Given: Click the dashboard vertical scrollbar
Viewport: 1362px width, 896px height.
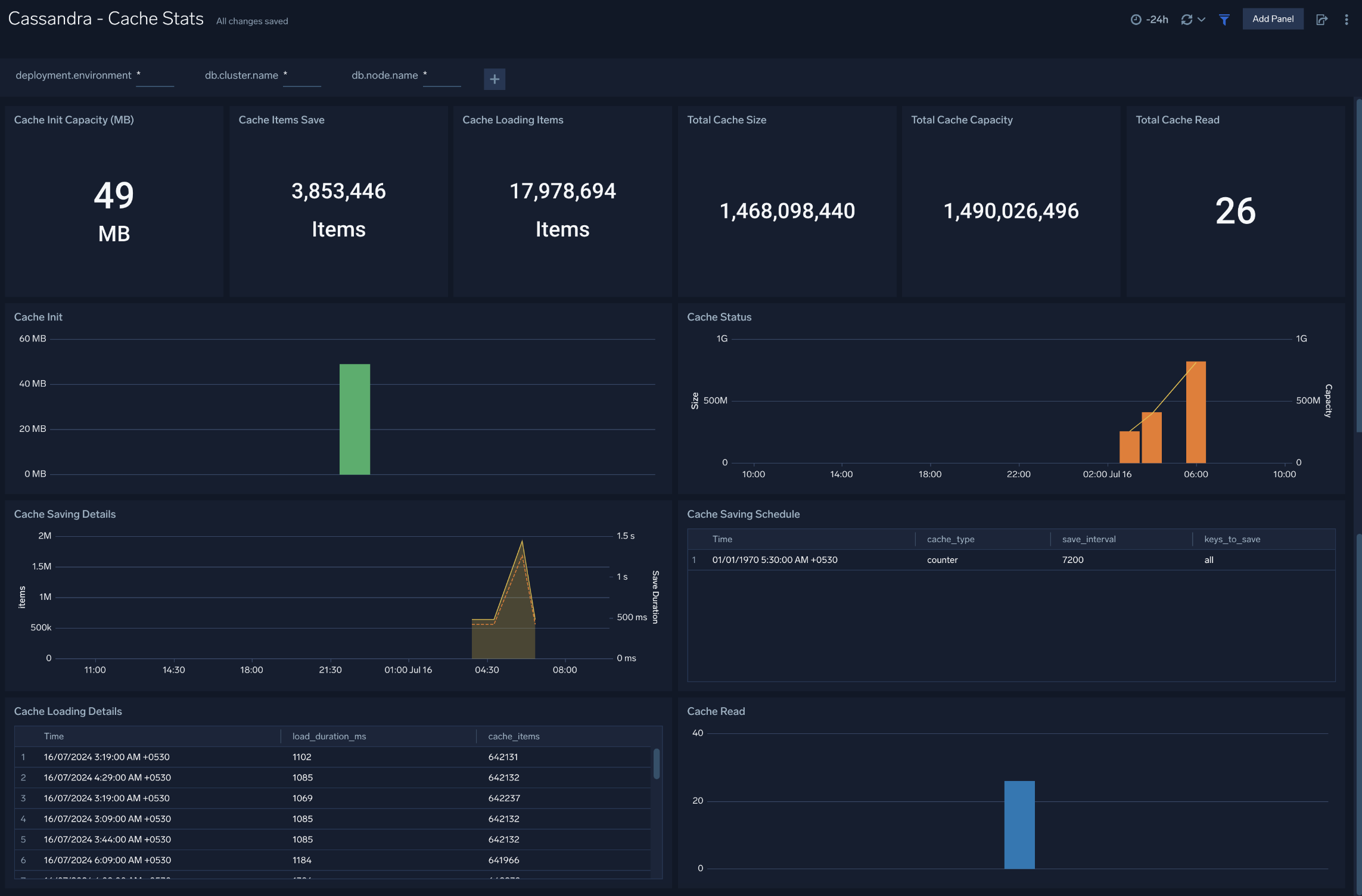Looking at the screenshot, I should [x=1359, y=266].
